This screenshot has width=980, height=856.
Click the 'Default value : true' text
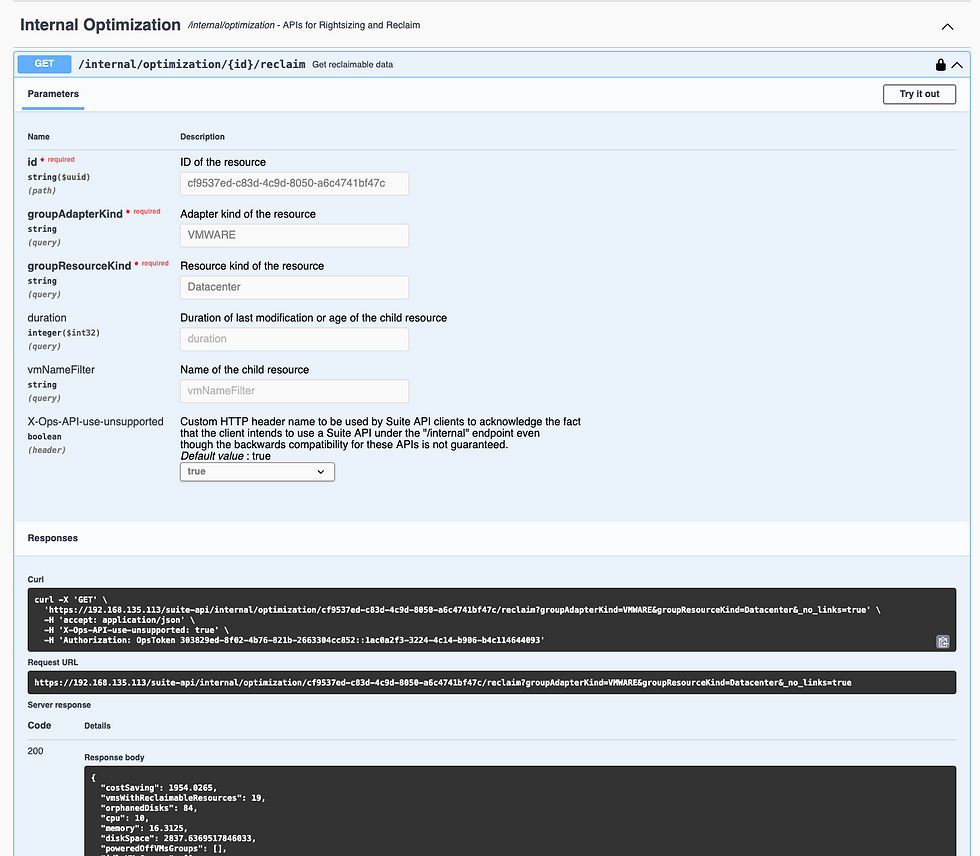[225, 456]
